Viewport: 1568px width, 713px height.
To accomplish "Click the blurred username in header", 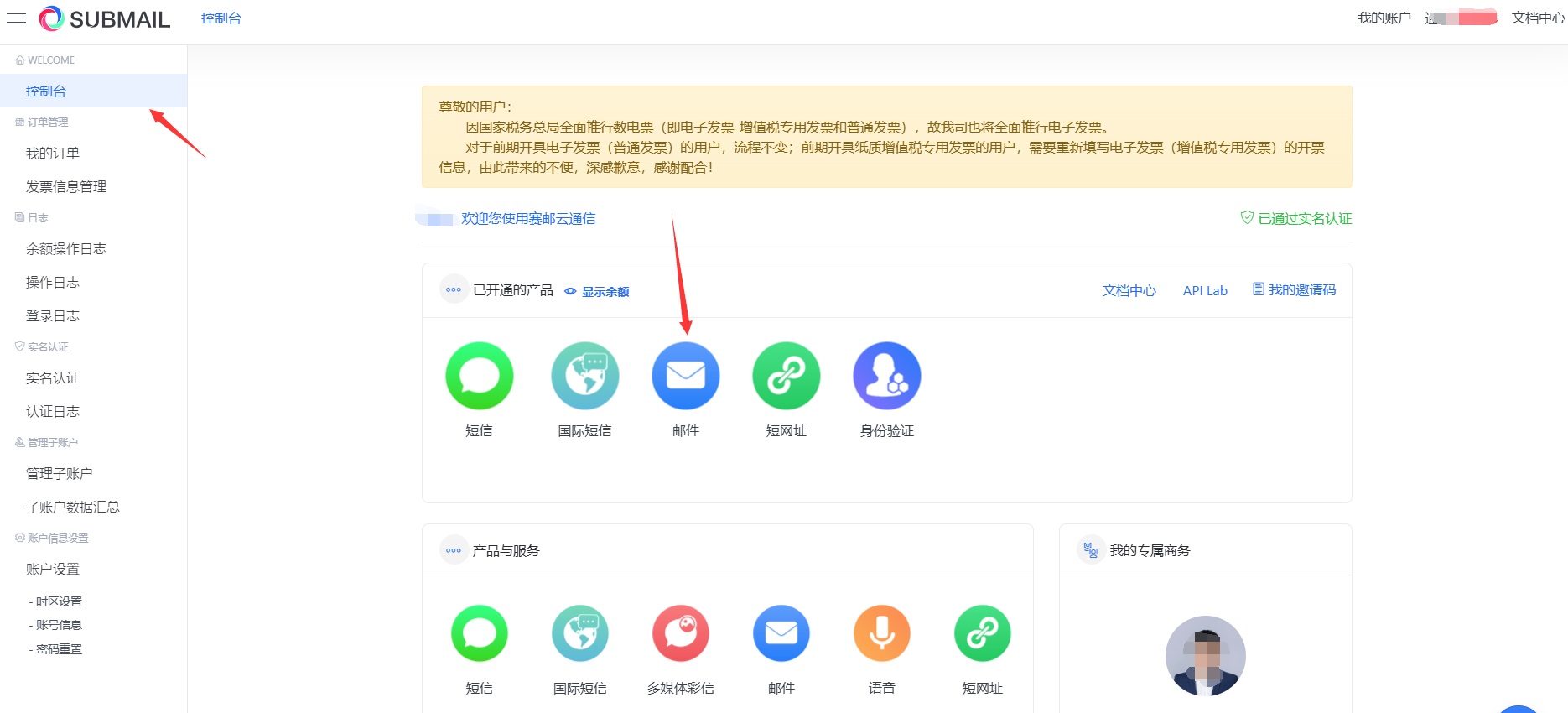I will click(1462, 18).
